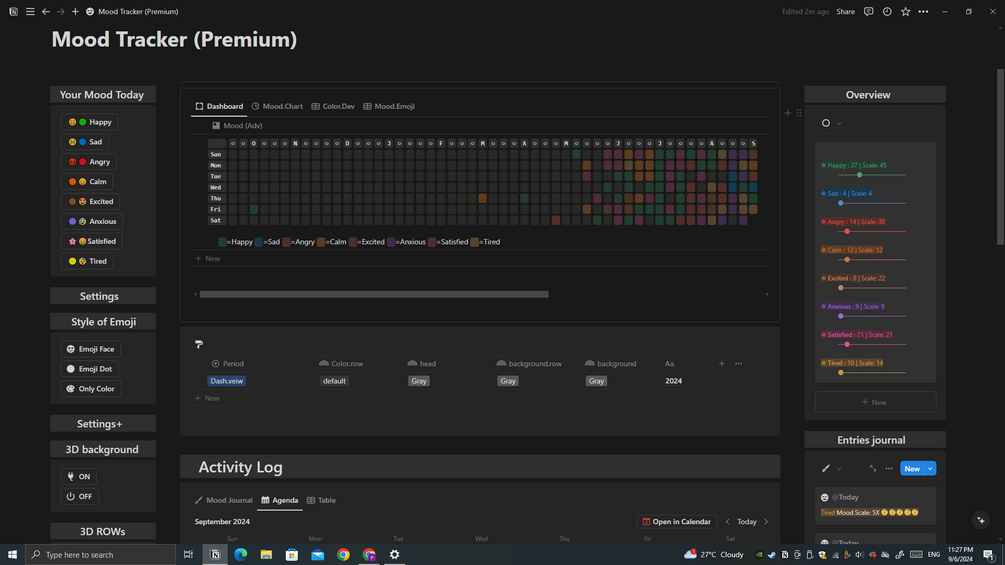This screenshot has width=1005, height=565.
Task: Click the plus icon beside Dashboard block
Action: coord(788,113)
